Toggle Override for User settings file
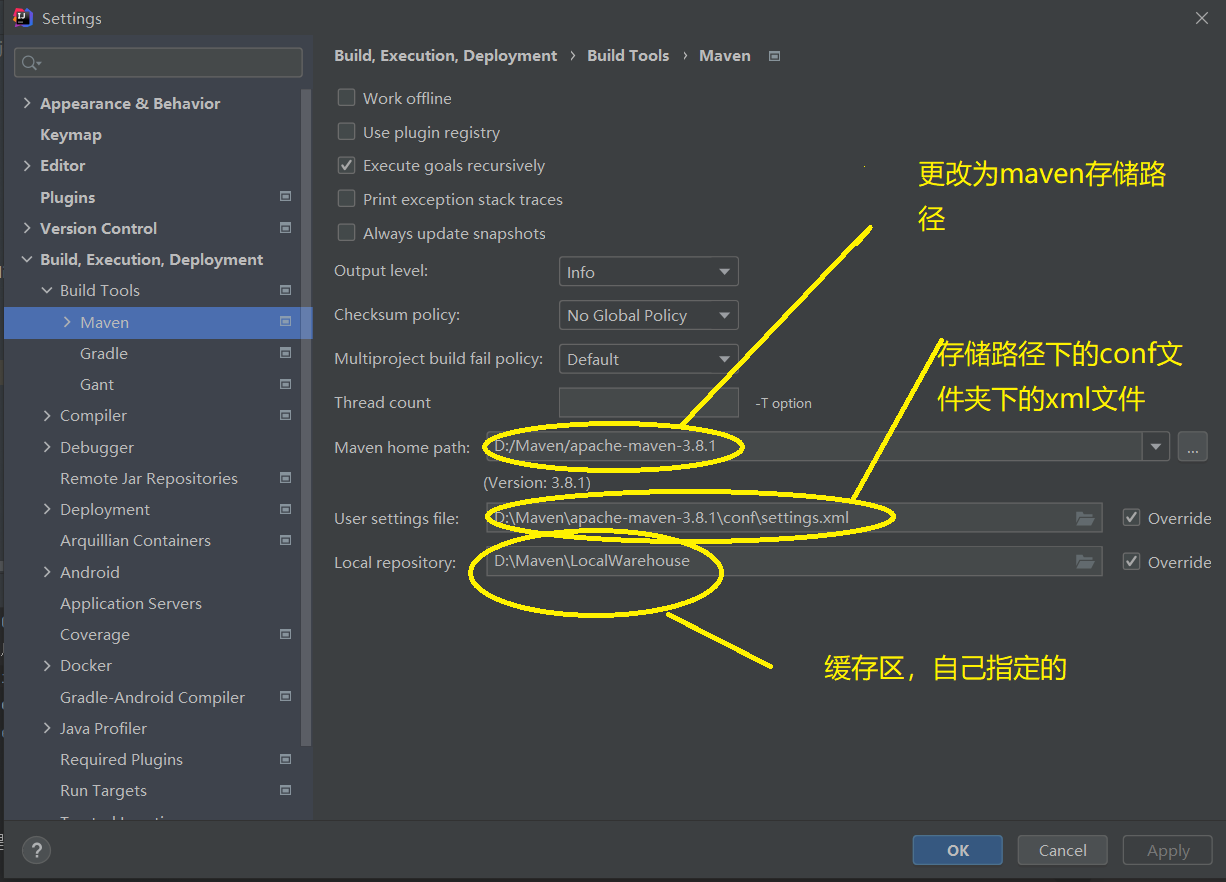 tap(1132, 518)
